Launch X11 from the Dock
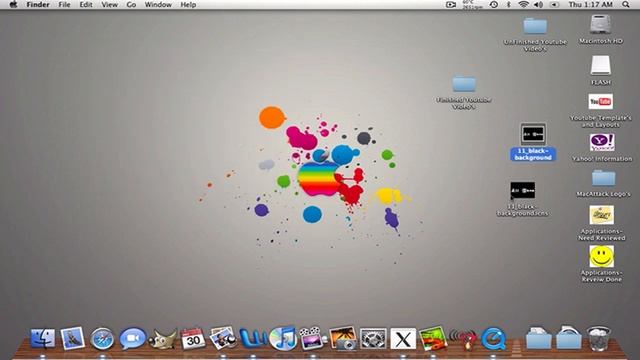Viewport: 640px width, 360px height. (x=403, y=339)
